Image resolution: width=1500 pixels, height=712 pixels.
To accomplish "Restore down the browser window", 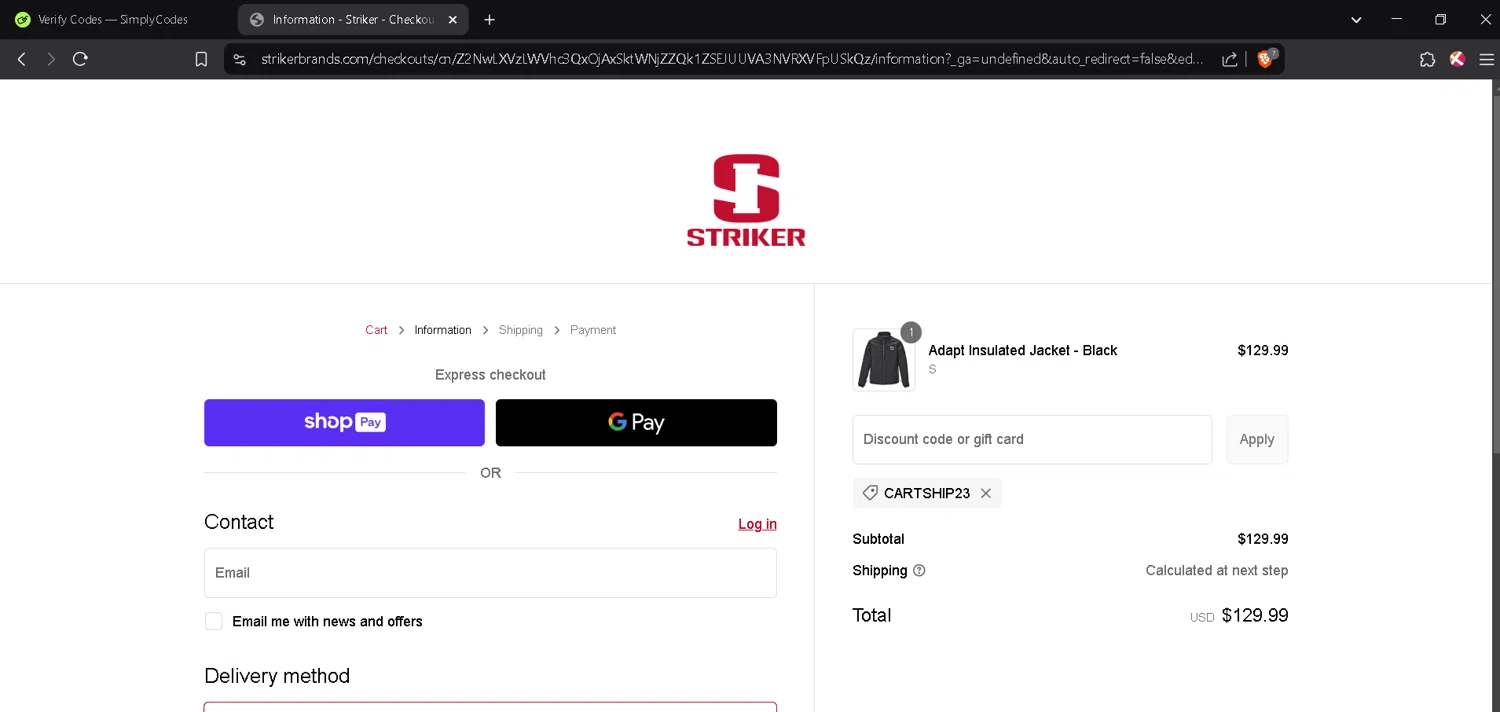I will click(1441, 20).
